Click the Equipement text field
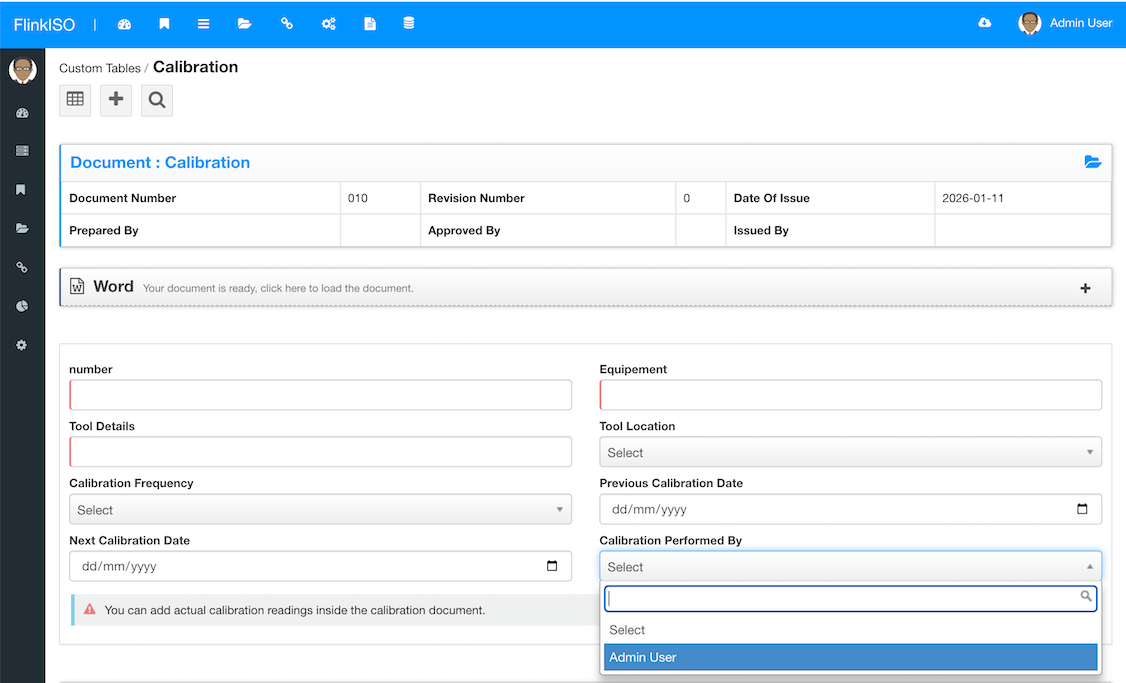This screenshot has height=683, width=1126. pos(850,395)
